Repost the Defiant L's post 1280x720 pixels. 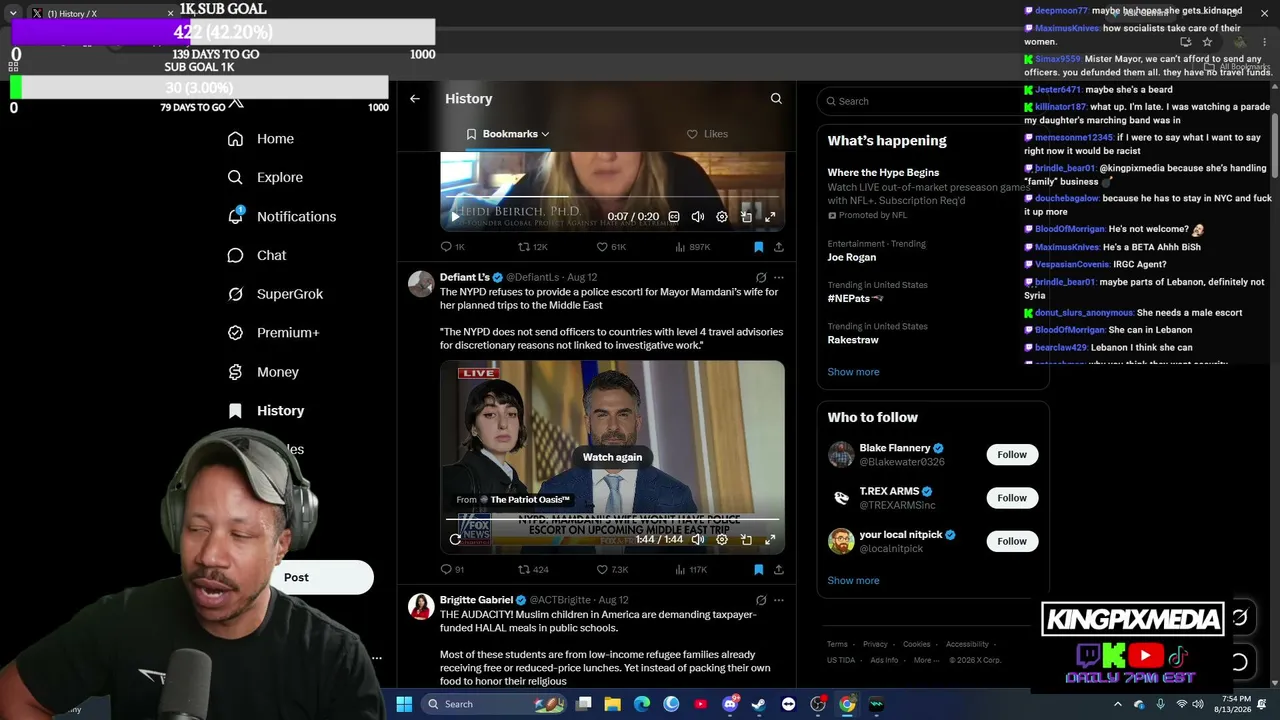click(x=533, y=569)
